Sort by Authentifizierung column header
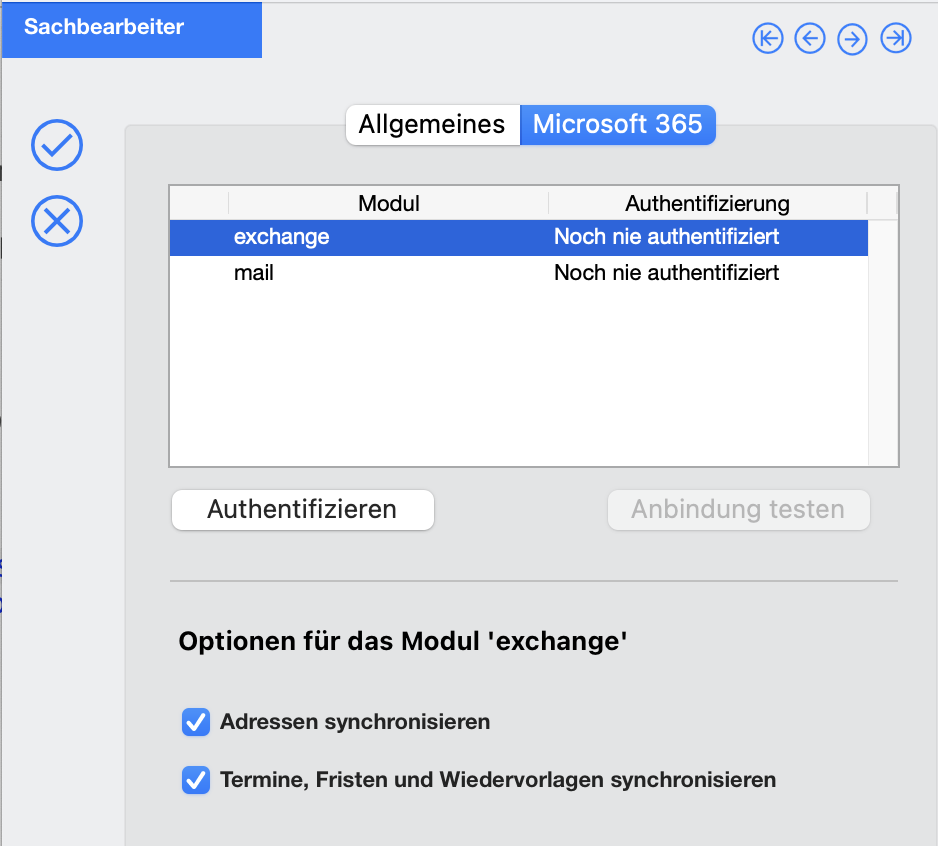 pyautogui.click(x=707, y=203)
